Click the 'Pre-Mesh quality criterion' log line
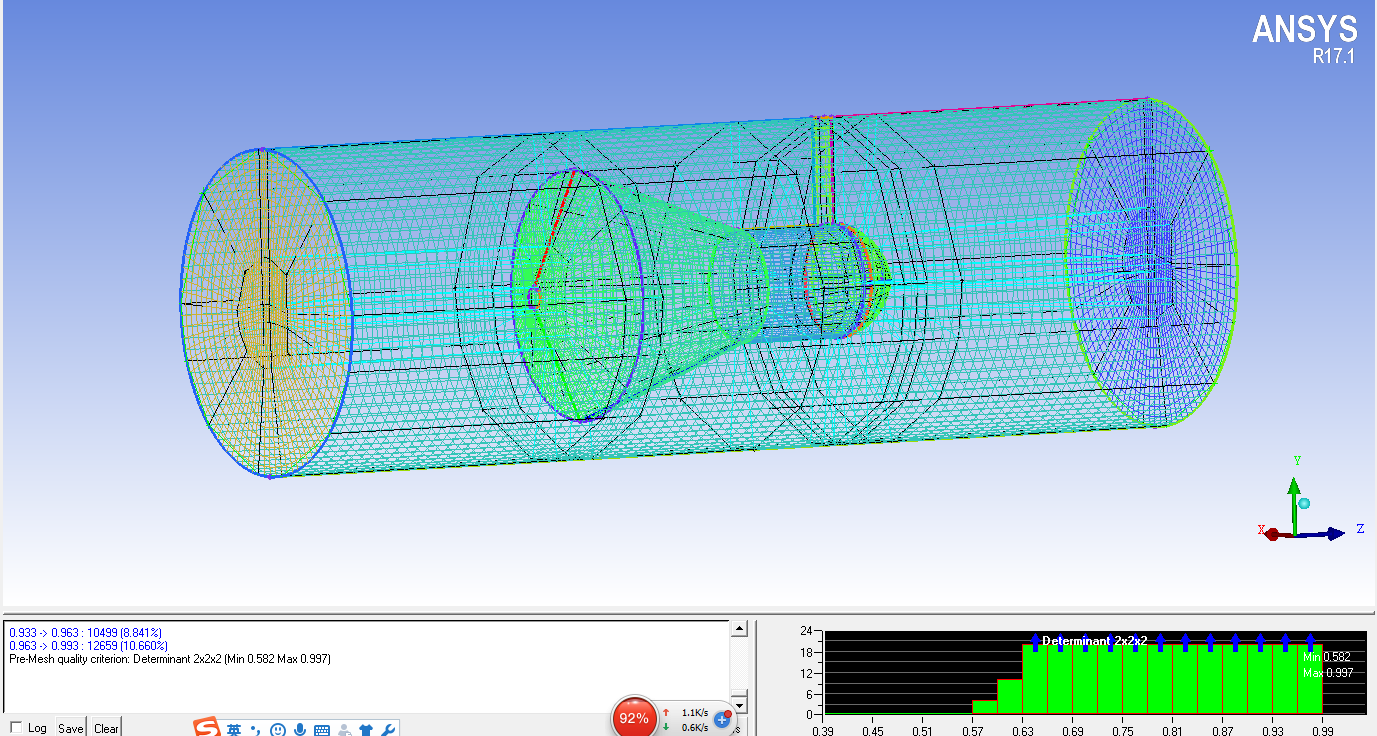Screen dimensions: 1377x736 tap(169, 659)
